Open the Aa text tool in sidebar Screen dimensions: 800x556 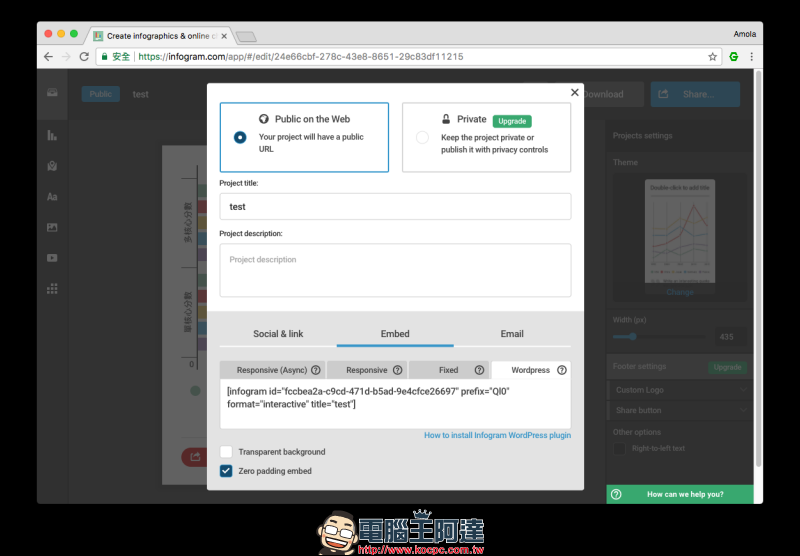point(52,197)
